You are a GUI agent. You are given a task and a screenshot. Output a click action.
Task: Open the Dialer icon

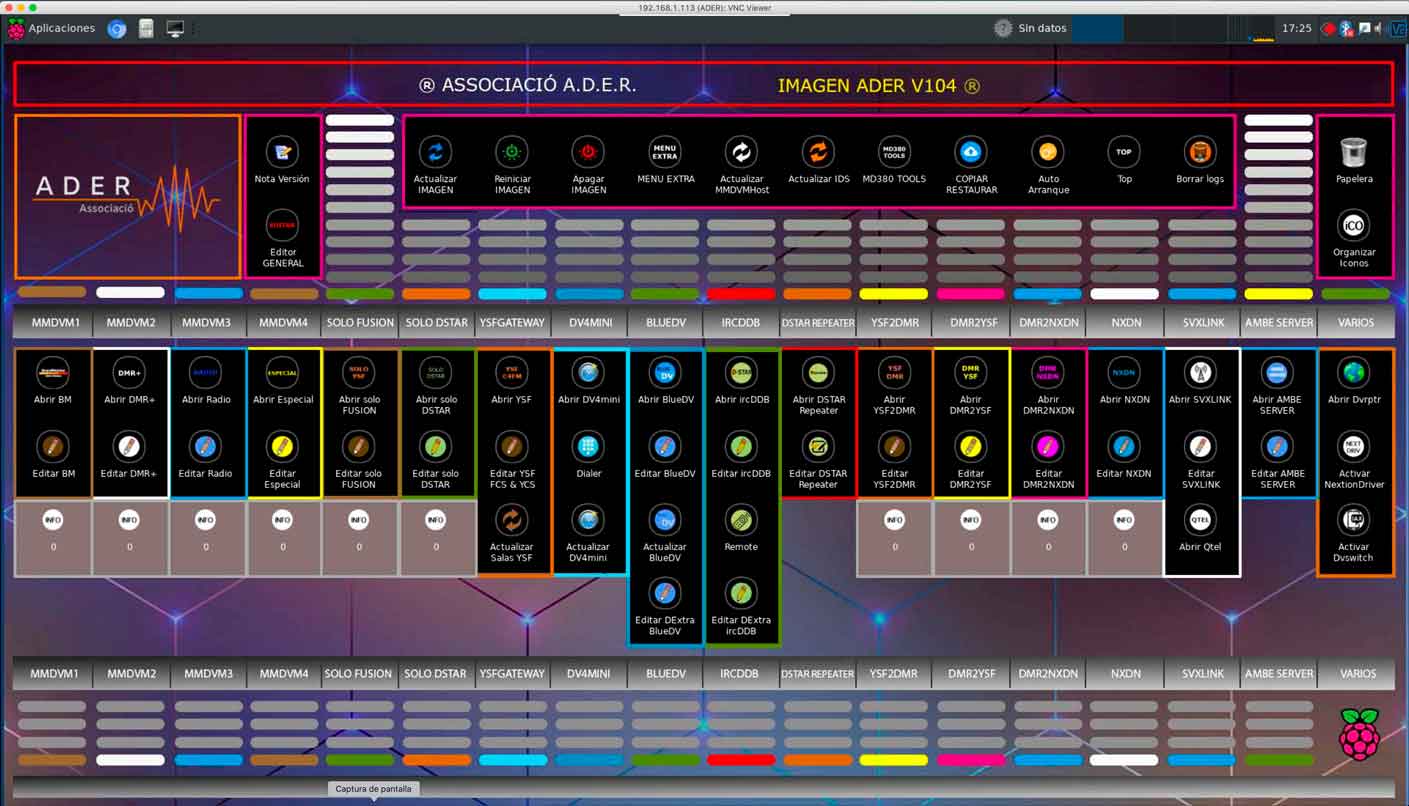588,447
